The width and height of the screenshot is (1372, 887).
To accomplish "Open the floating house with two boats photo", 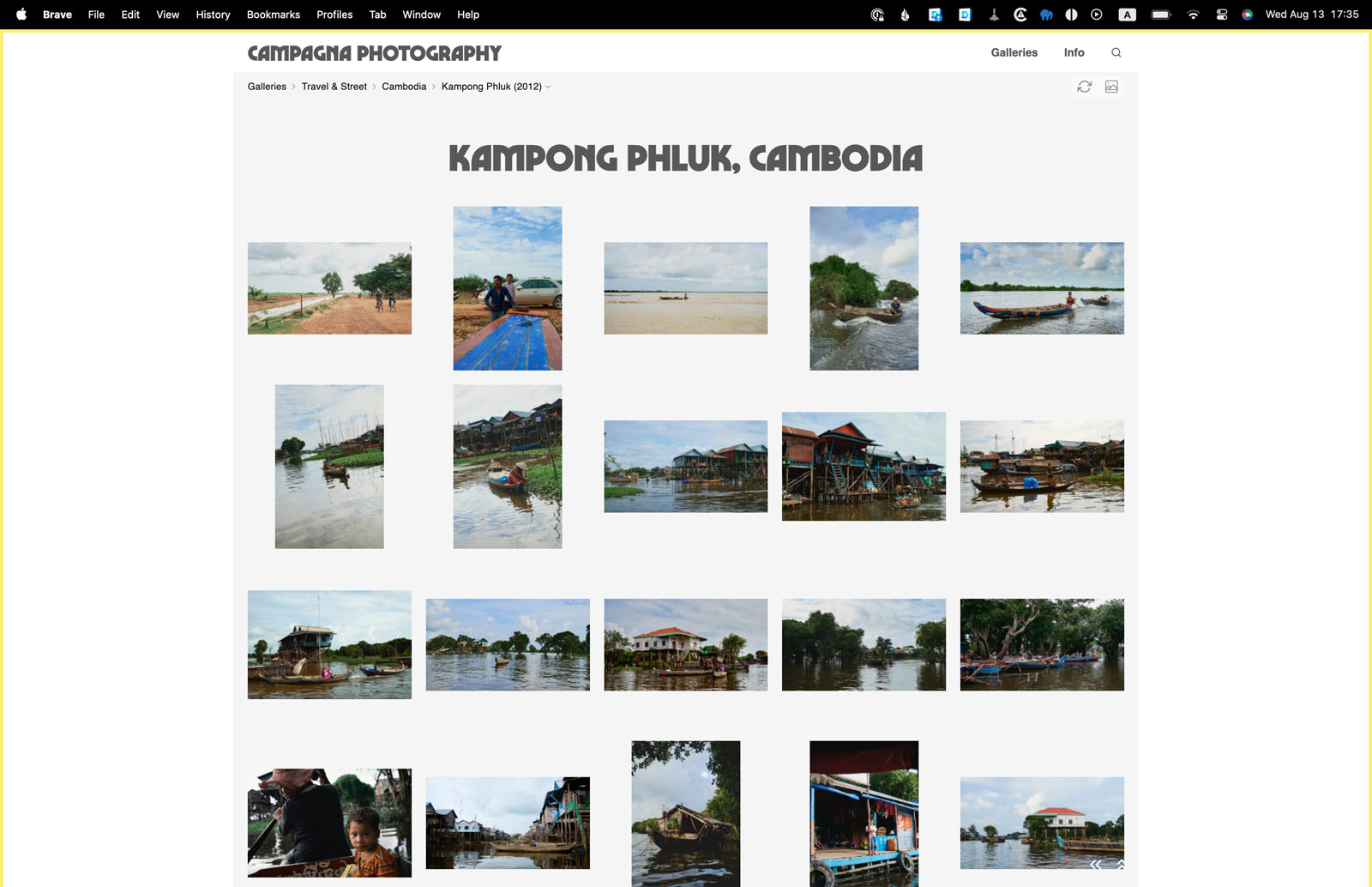I will pos(329,644).
